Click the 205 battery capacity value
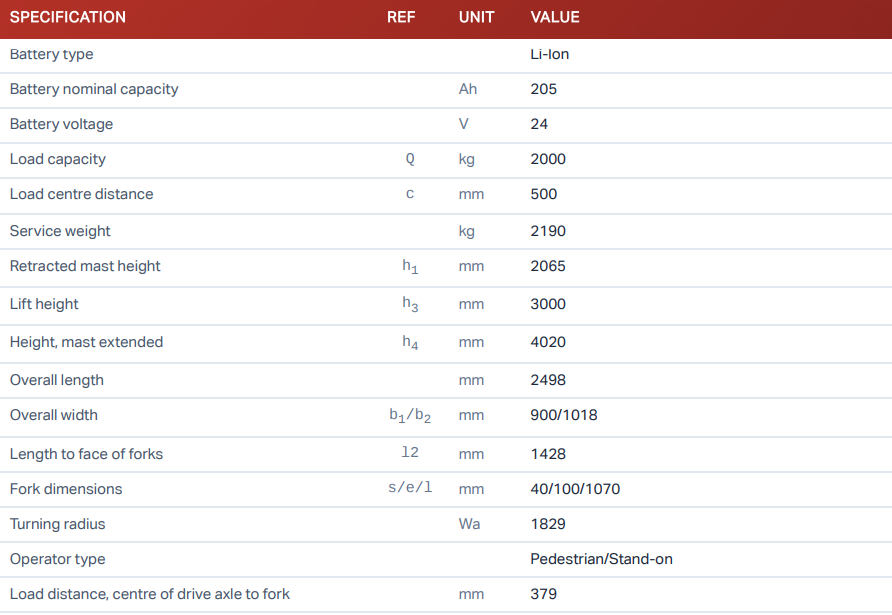The width and height of the screenshot is (892, 615). [543, 89]
